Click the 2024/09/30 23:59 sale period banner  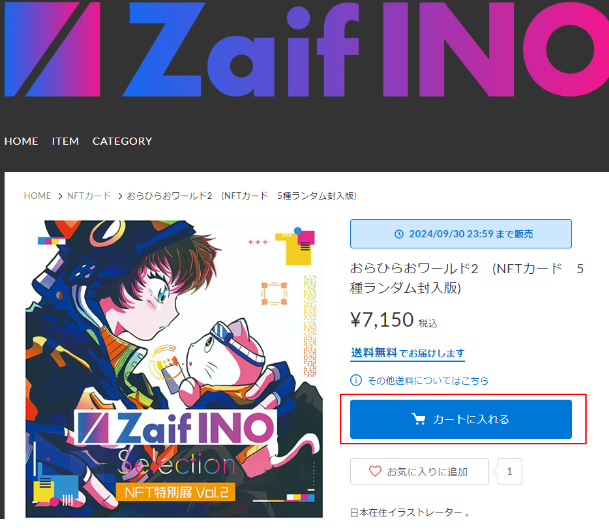[x=461, y=234]
